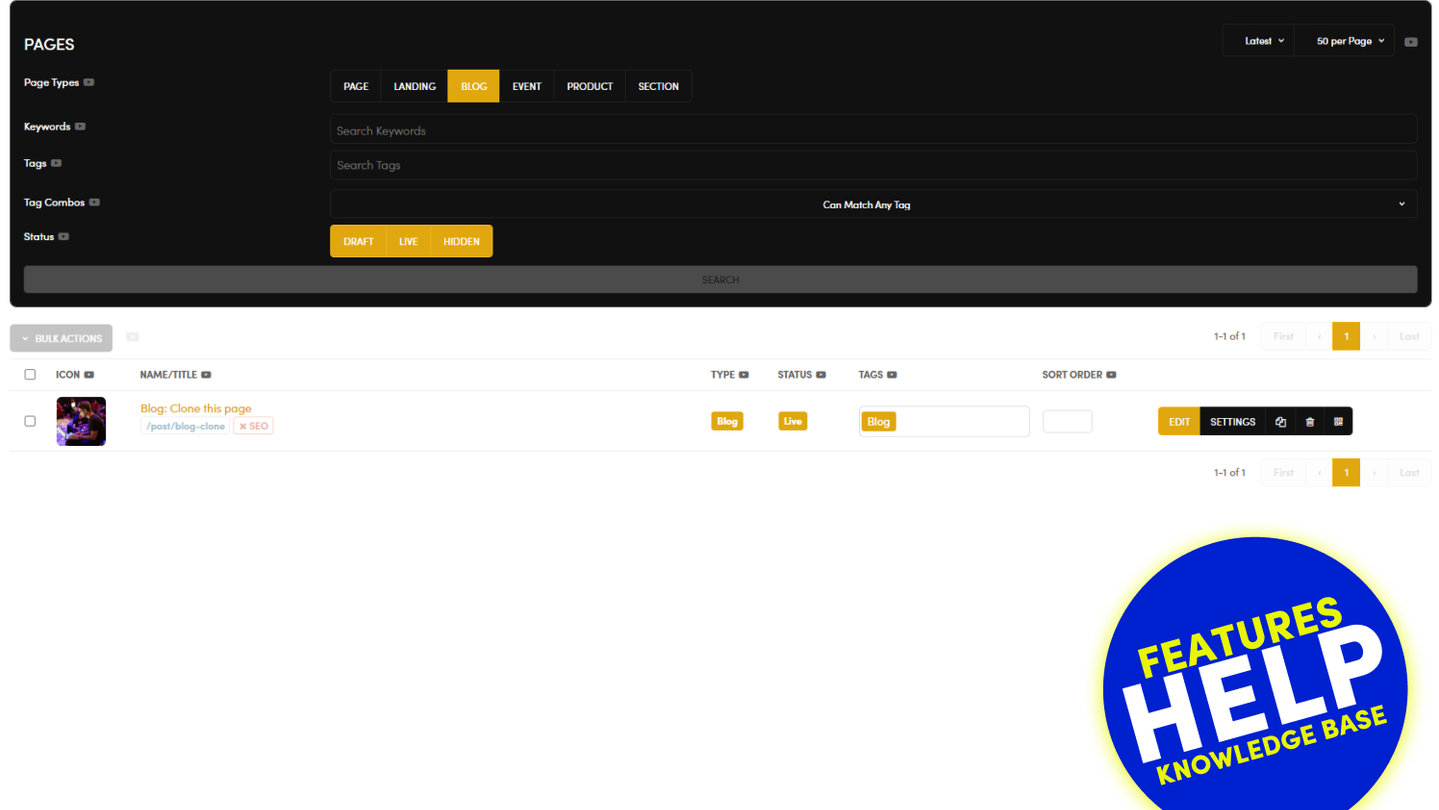This screenshot has width=1439, height=810.
Task: Click video help icon next to Keywords
Action: 80,127
